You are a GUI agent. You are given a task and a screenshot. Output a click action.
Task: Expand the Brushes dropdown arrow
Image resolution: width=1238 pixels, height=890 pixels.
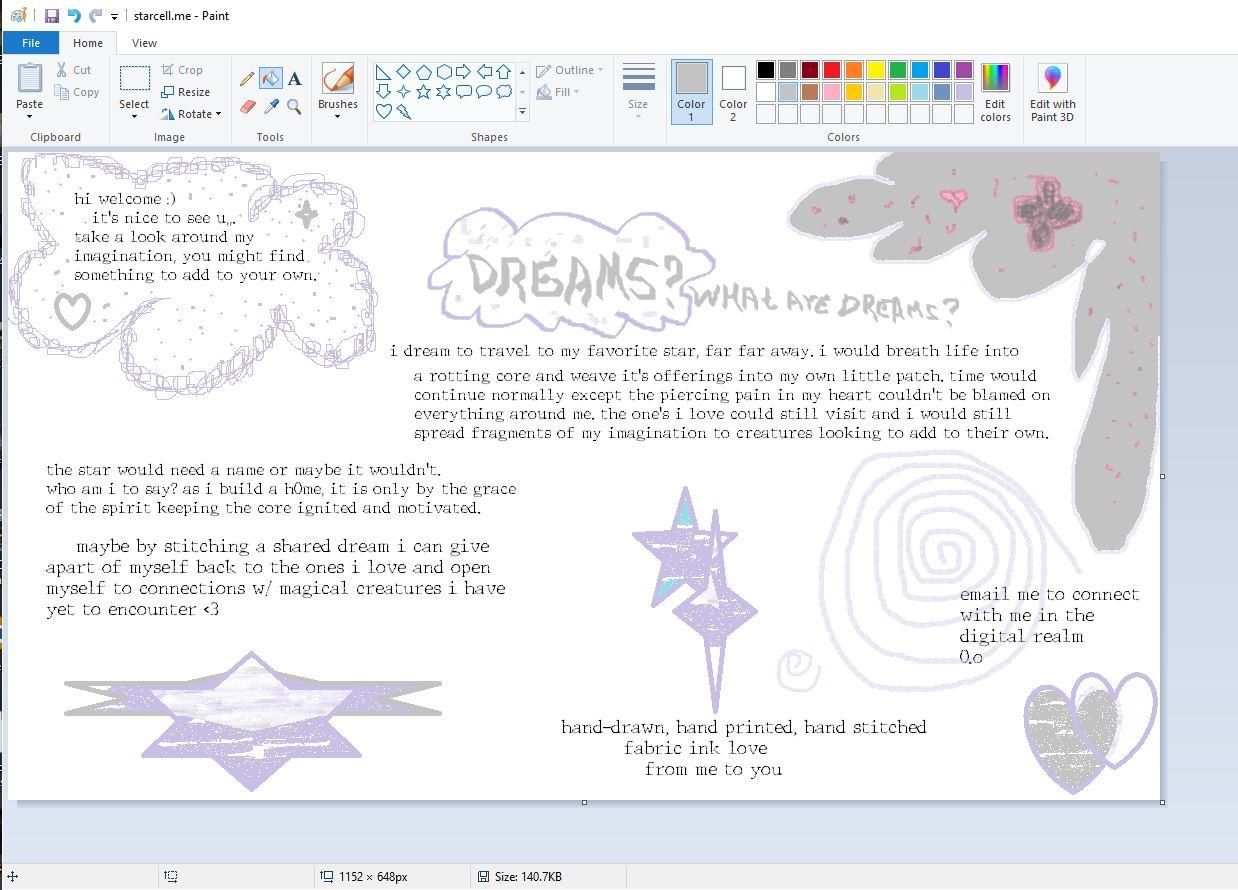pyautogui.click(x=338, y=116)
